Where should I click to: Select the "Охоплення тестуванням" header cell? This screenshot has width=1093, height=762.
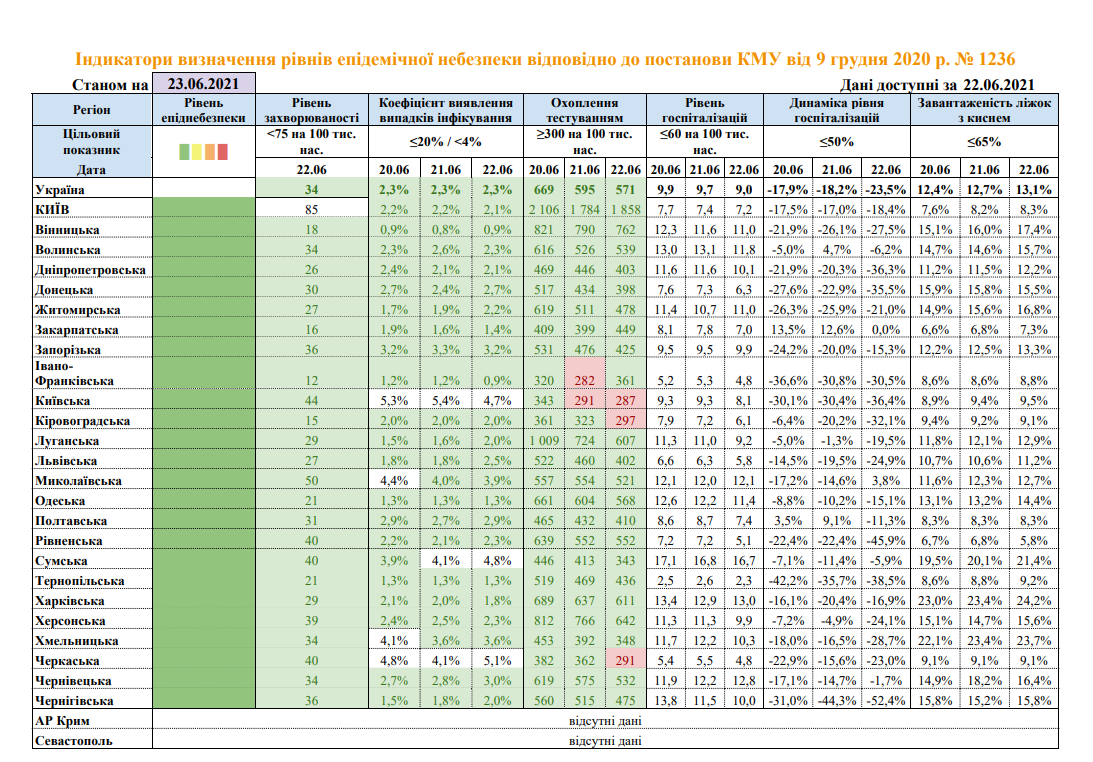pos(585,110)
